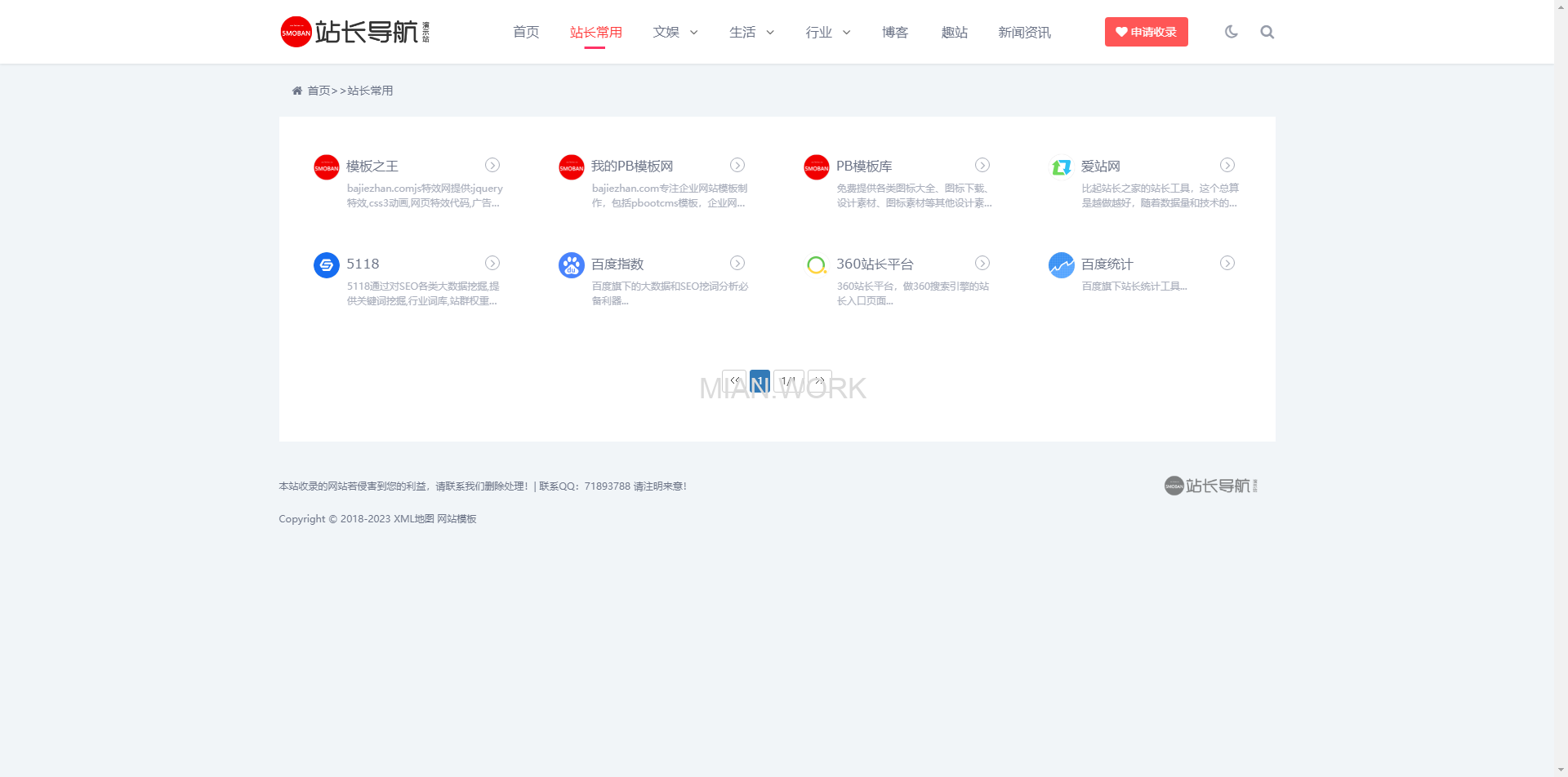Click the 模板之王 site icon

pyautogui.click(x=327, y=167)
